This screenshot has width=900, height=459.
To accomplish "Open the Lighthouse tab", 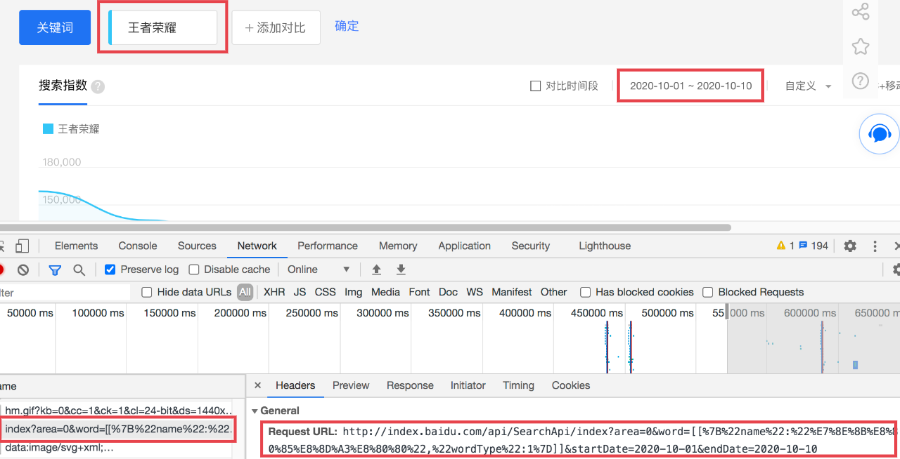I will point(604,246).
